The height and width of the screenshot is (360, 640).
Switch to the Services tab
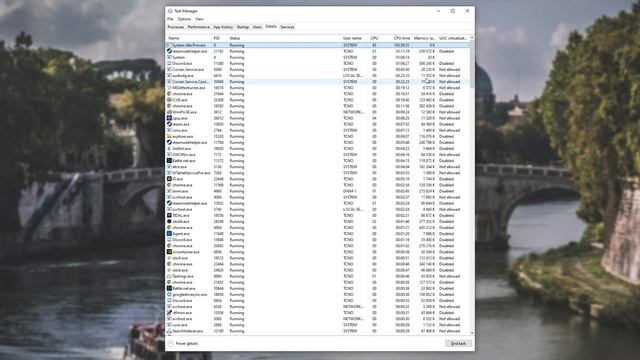pos(287,27)
